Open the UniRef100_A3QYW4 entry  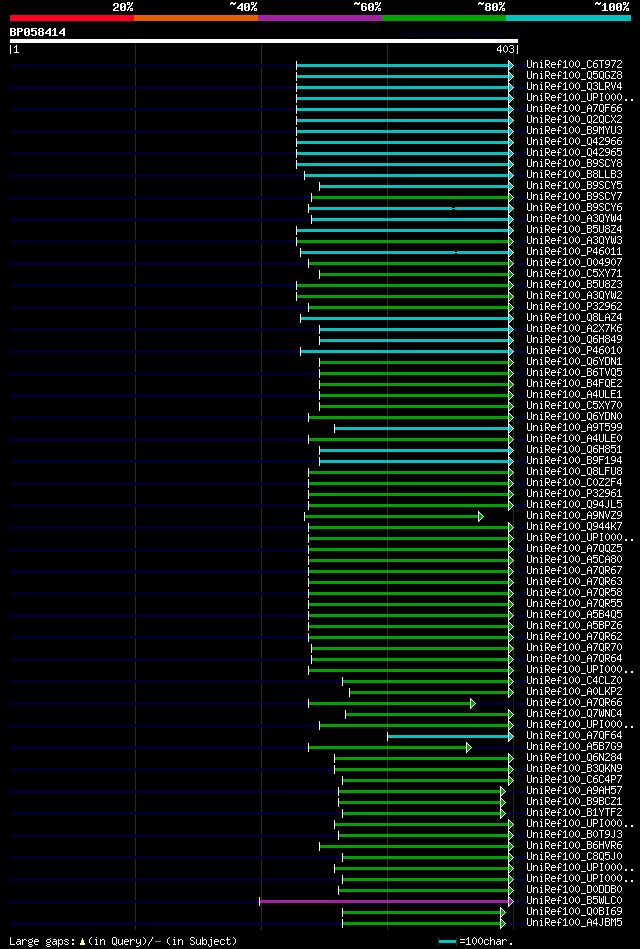574,218
